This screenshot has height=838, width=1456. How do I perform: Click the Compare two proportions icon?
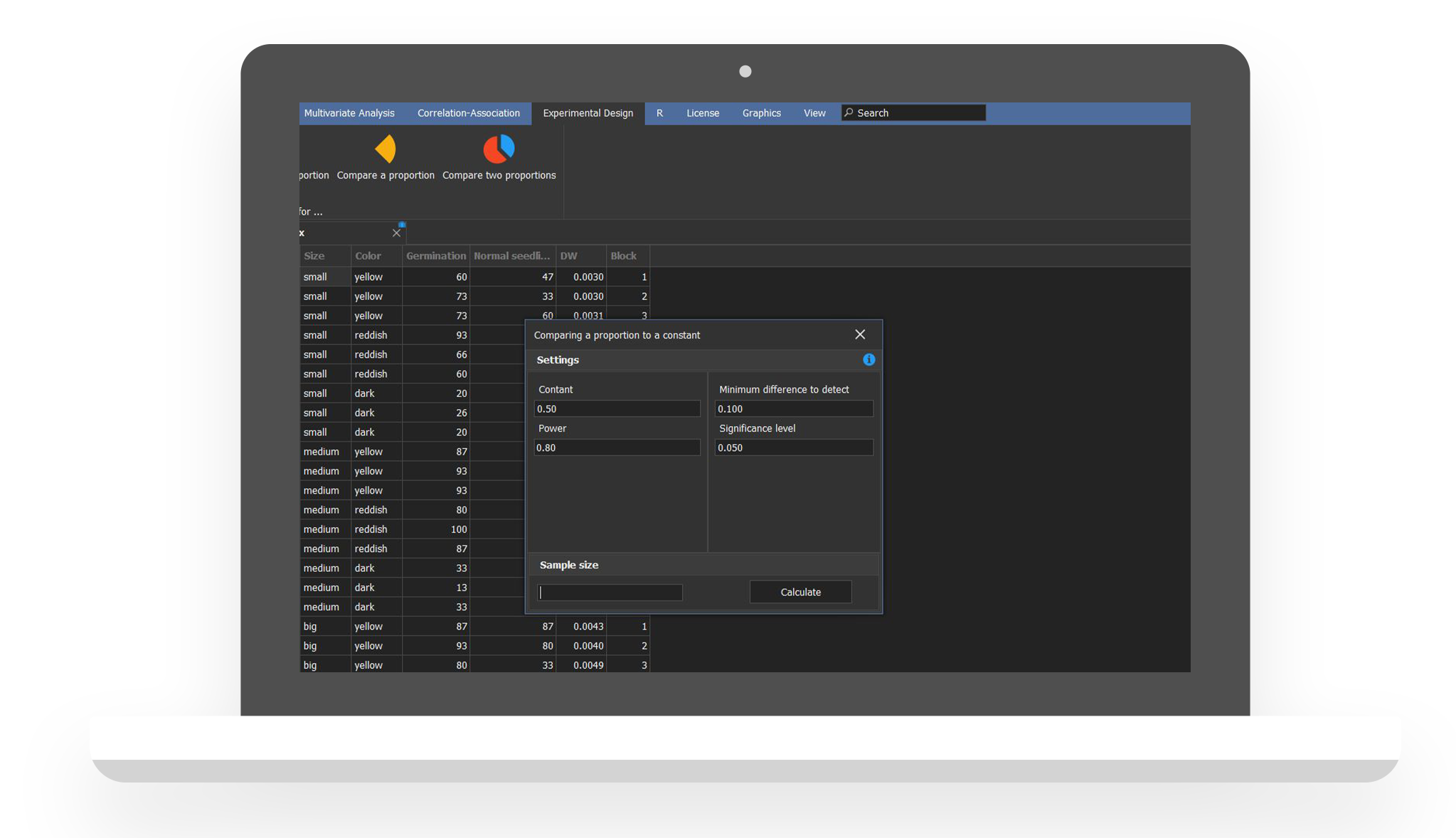click(499, 149)
